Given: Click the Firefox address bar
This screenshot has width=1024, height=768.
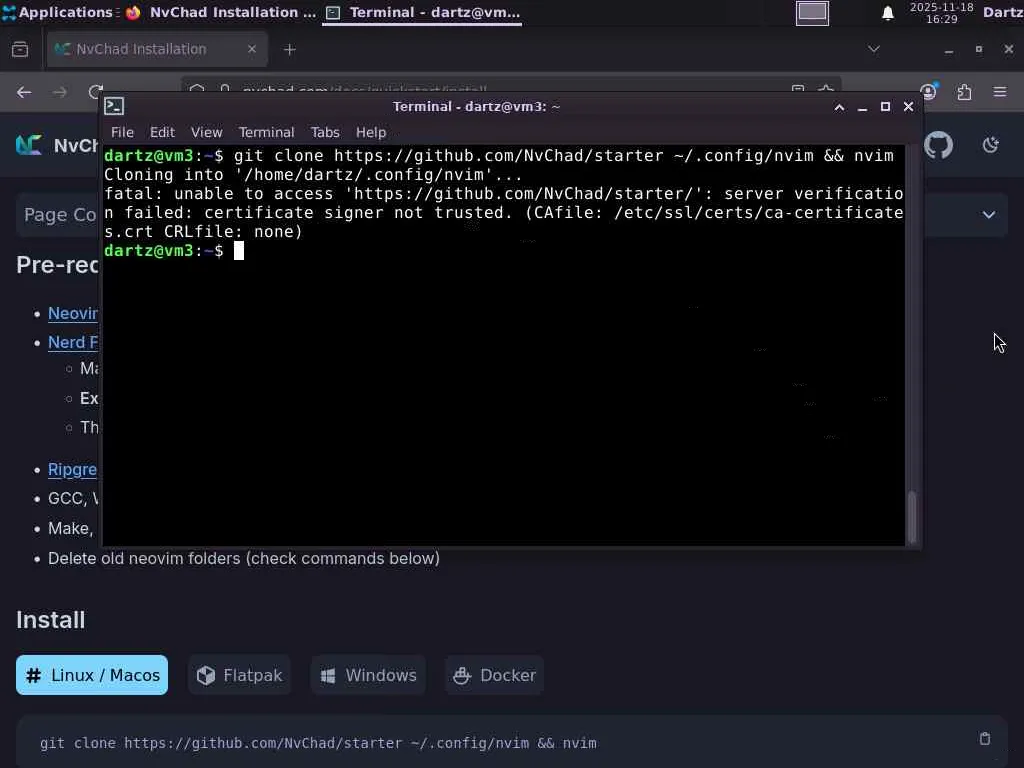Looking at the screenshot, I should 511,88.
